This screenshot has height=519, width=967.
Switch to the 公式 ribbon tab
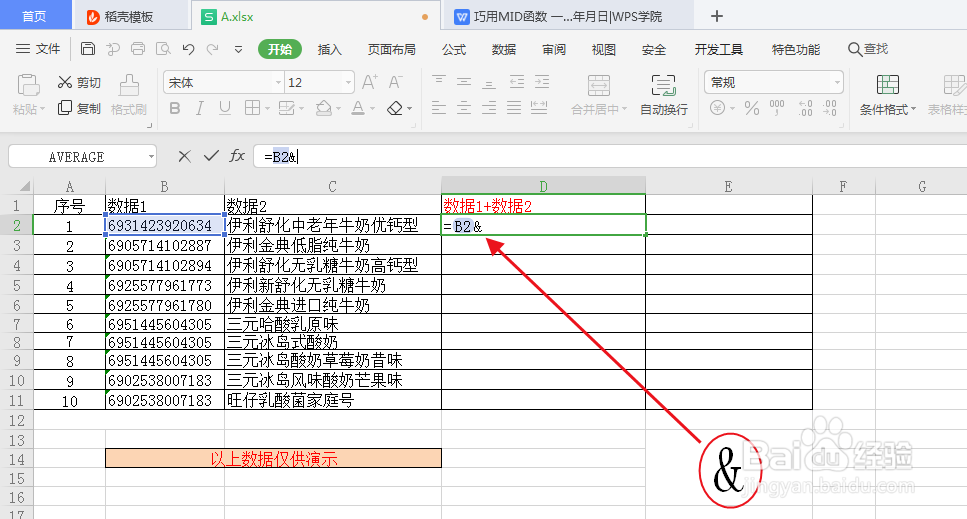[454, 49]
